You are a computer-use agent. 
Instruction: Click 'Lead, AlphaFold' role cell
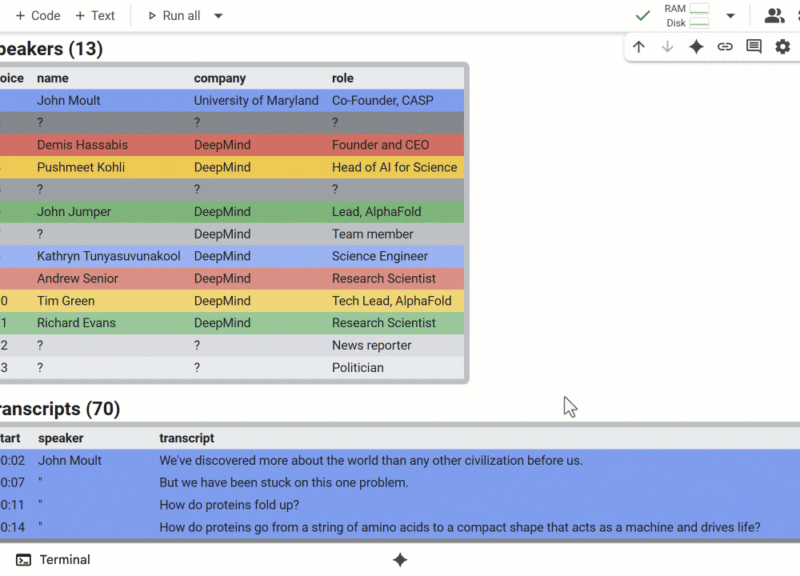click(x=377, y=212)
